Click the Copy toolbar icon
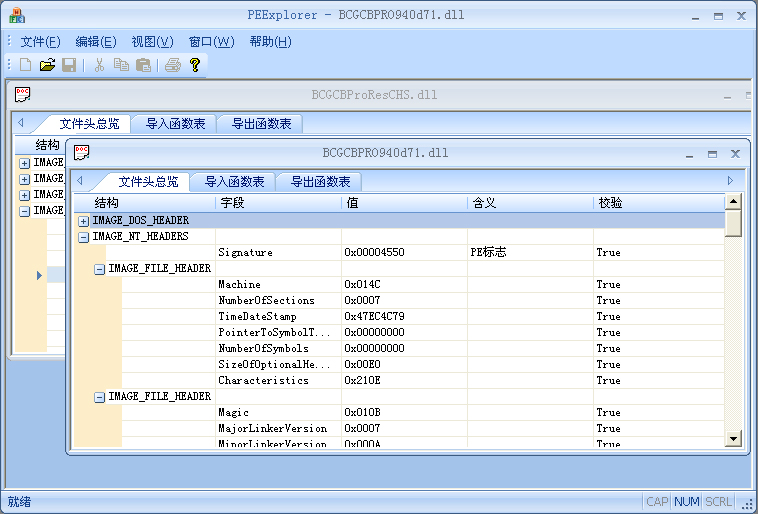Viewport: 758px width, 514px height. [x=121, y=65]
